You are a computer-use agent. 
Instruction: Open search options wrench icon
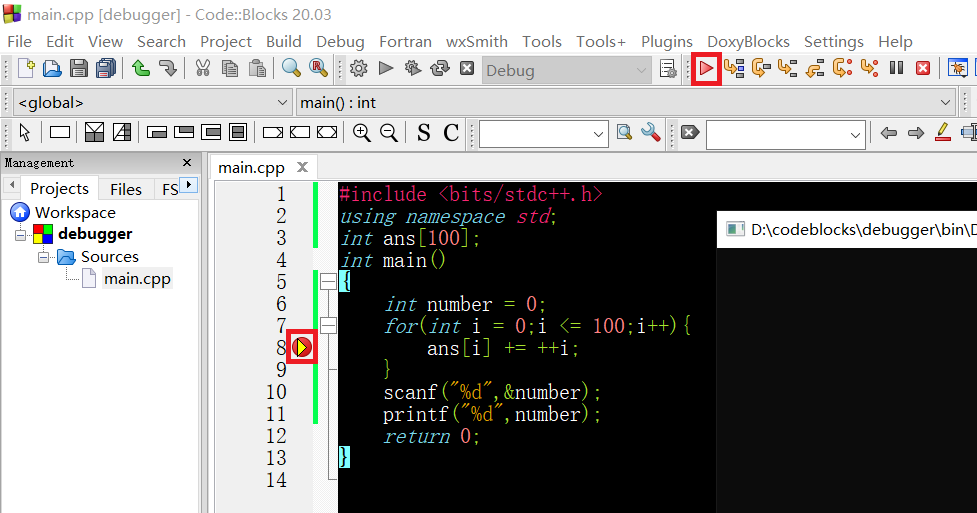[x=651, y=132]
